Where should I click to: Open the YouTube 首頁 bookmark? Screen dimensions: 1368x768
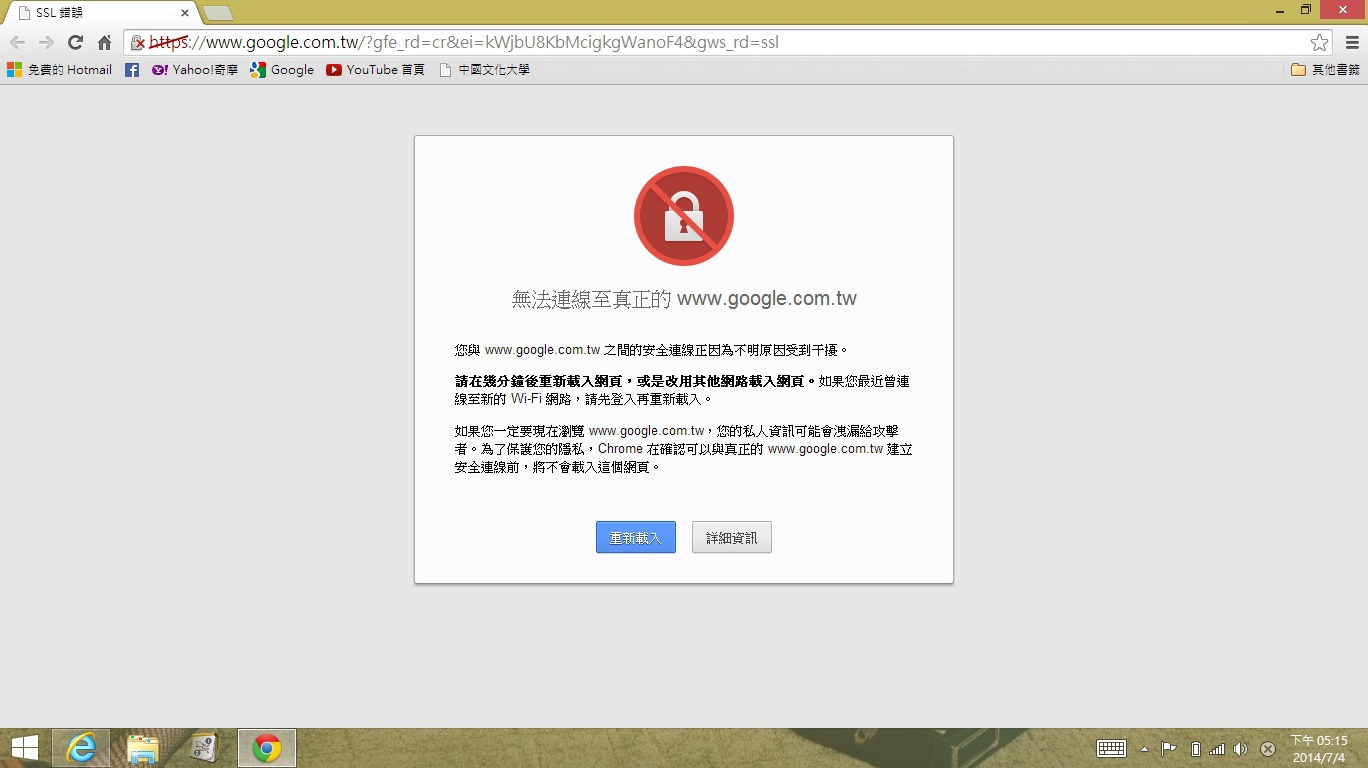376,70
